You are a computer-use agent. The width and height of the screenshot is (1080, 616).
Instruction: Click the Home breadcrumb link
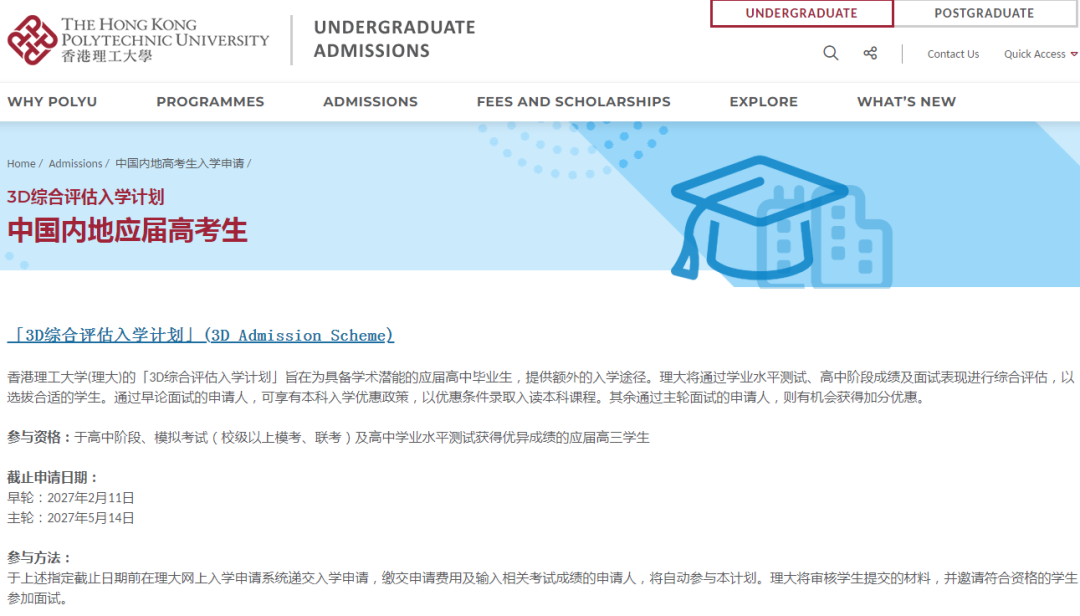click(21, 163)
